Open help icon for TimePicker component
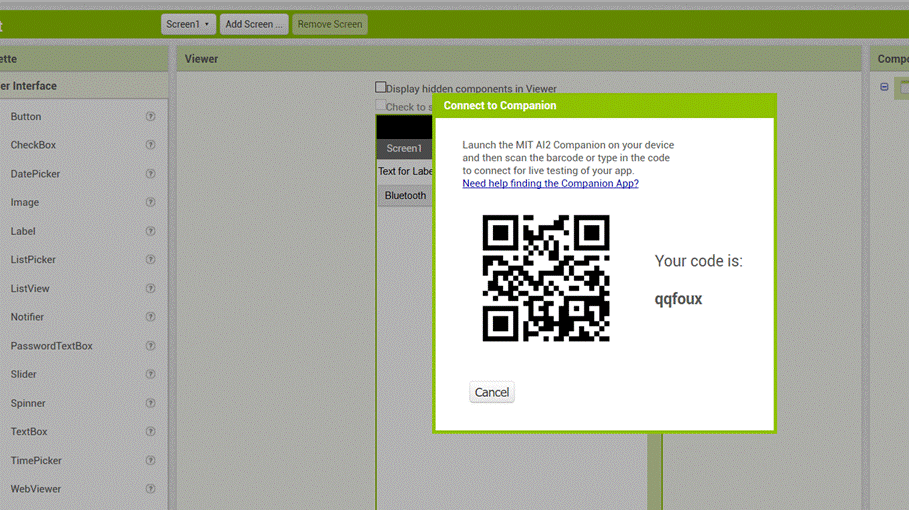Image resolution: width=909 pixels, height=510 pixels. 150,461
